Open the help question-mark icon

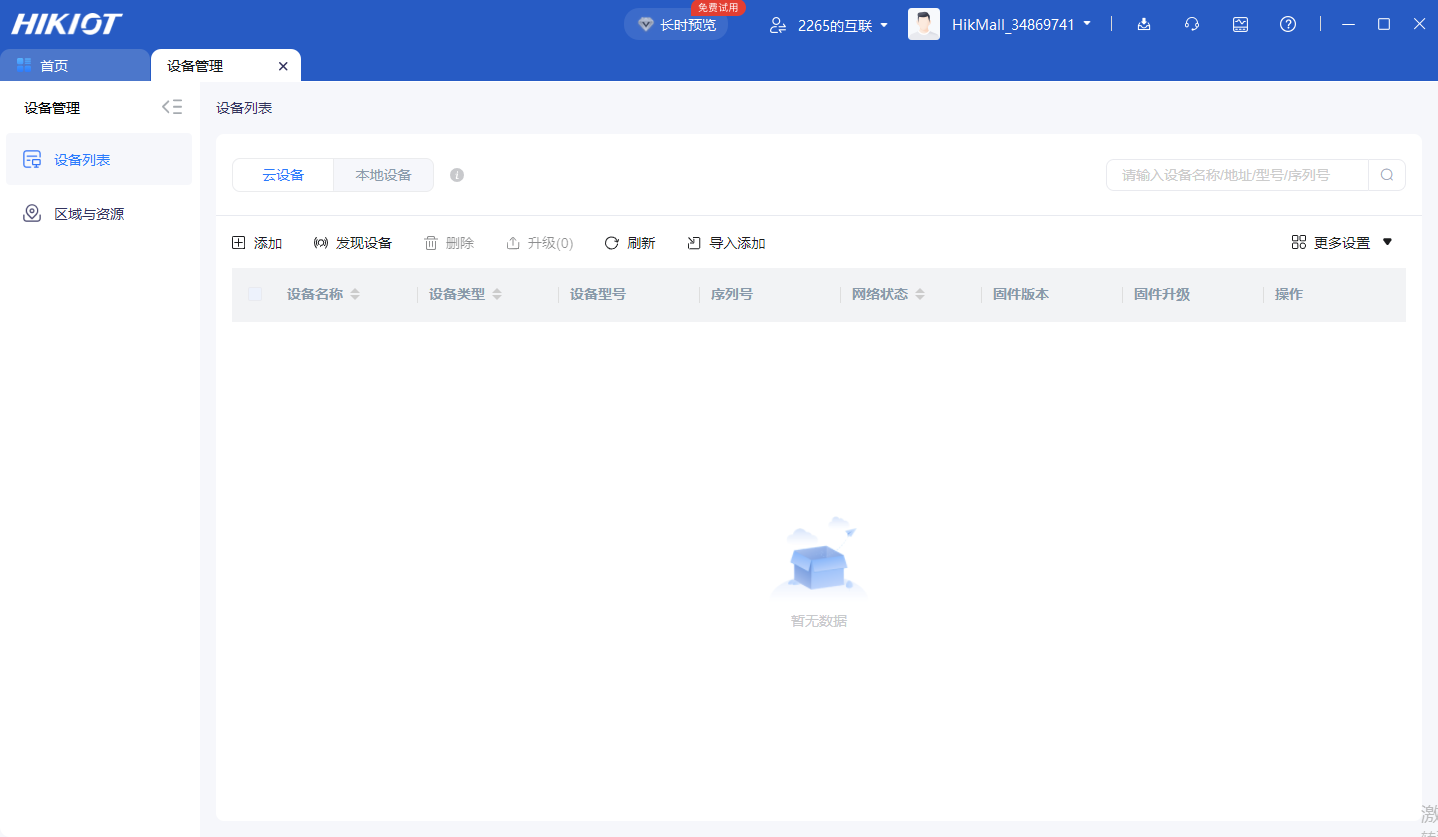(1288, 23)
